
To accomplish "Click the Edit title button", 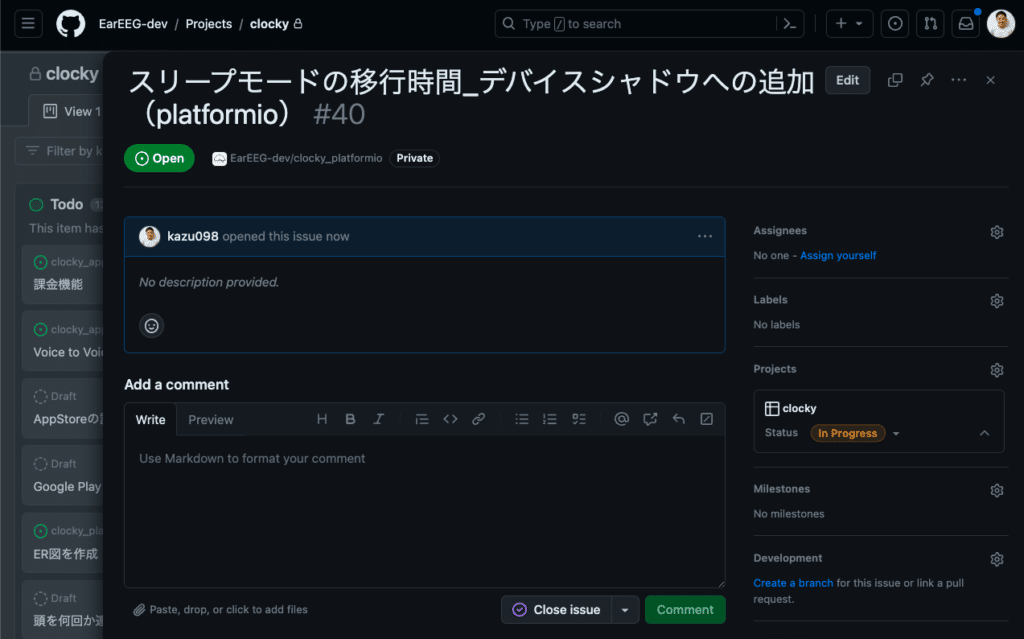I will (x=847, y=80).
